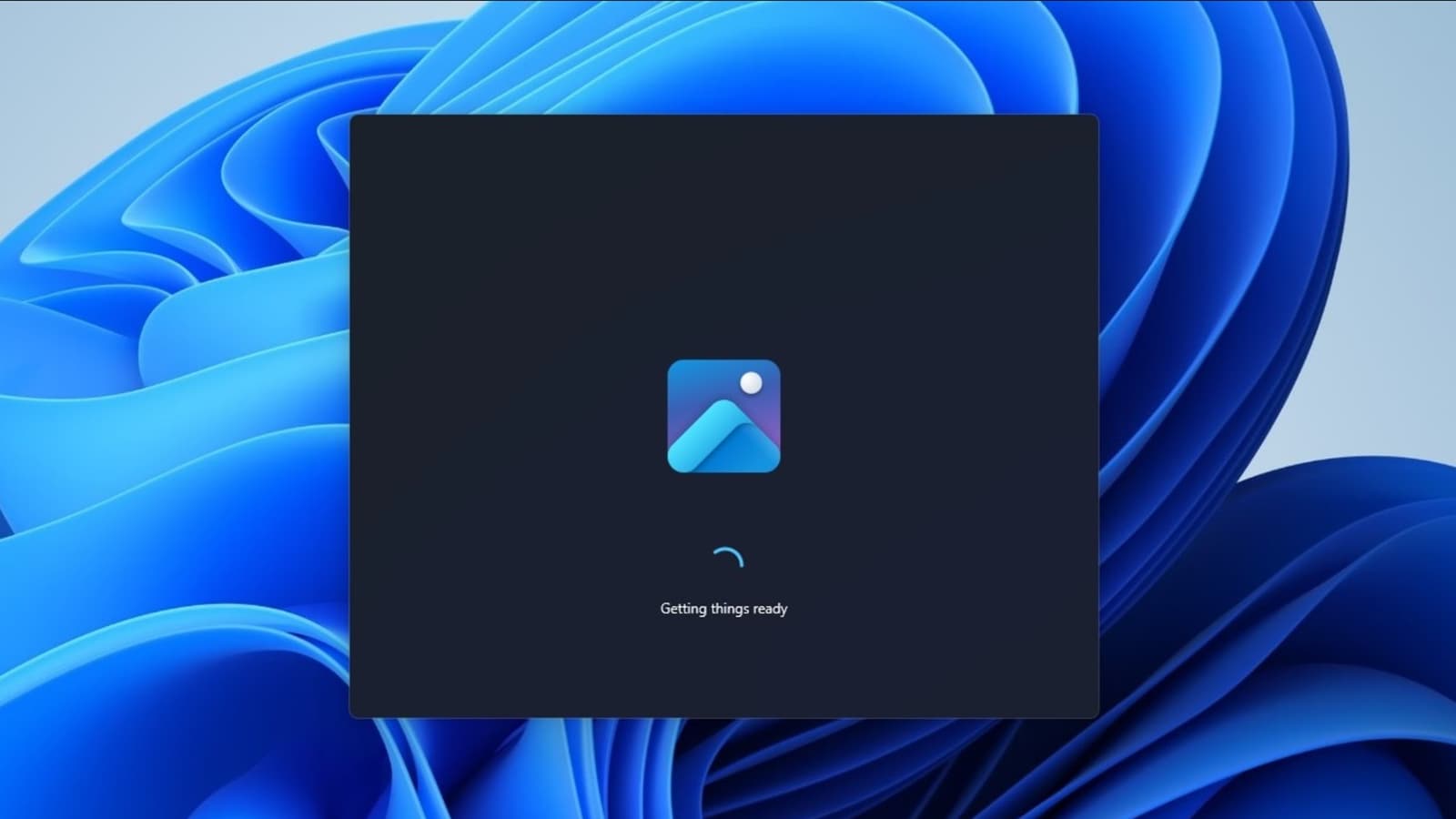1456x819 pixels.
Task: Click the 'Getting things ready' text
Action: 723,609
